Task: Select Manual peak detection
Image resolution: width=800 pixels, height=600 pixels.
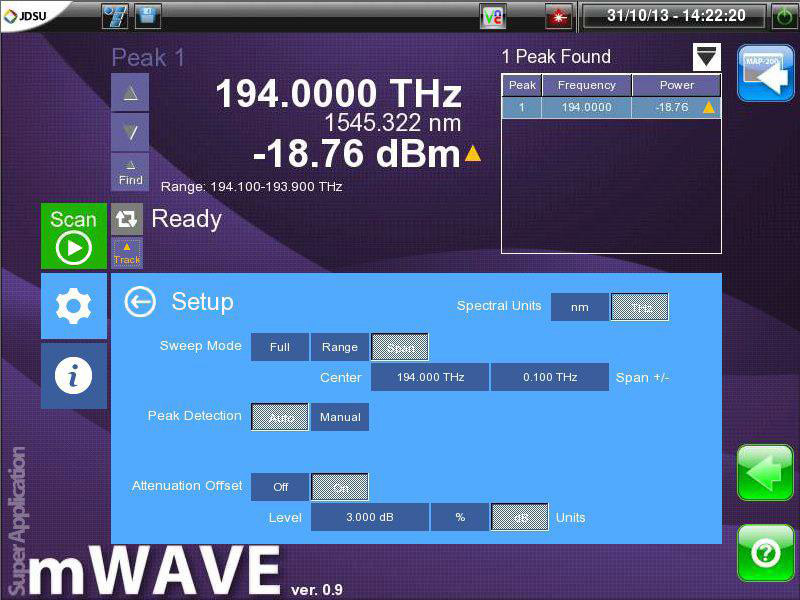Action: pos(340,417)
